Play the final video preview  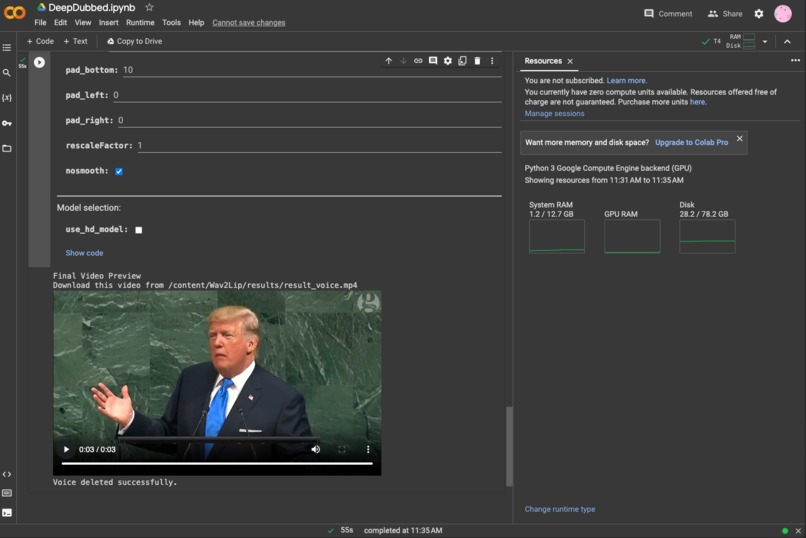pyautogui.click(x=66, y=449)
